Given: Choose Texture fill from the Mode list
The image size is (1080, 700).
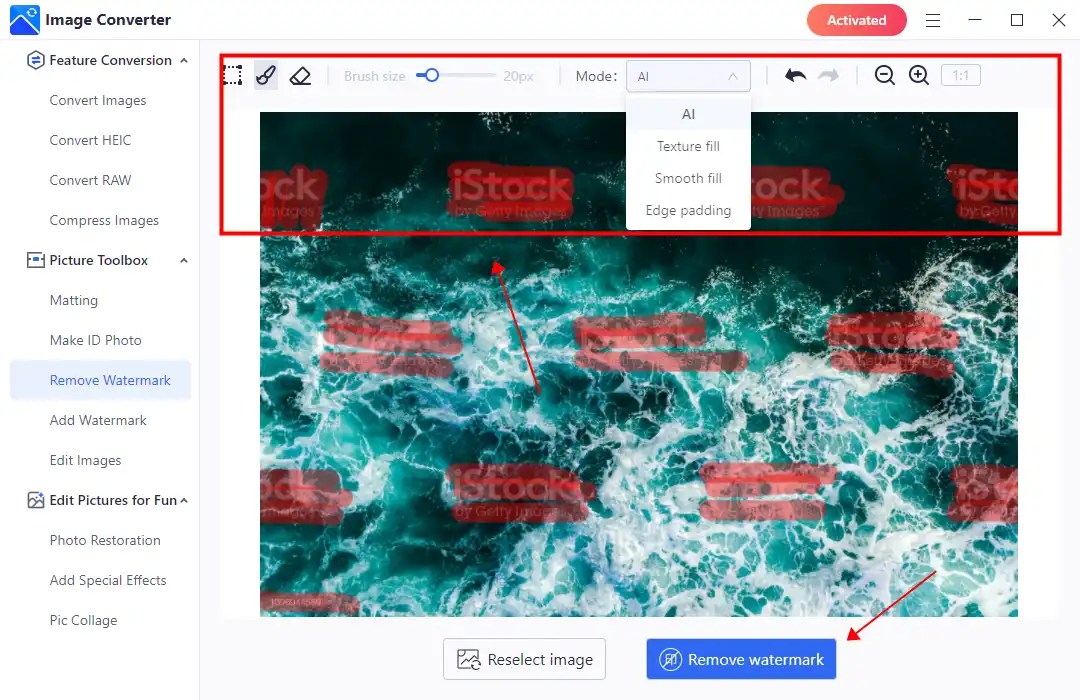Looking at the screenshot, I should click(x=688, y=146).
